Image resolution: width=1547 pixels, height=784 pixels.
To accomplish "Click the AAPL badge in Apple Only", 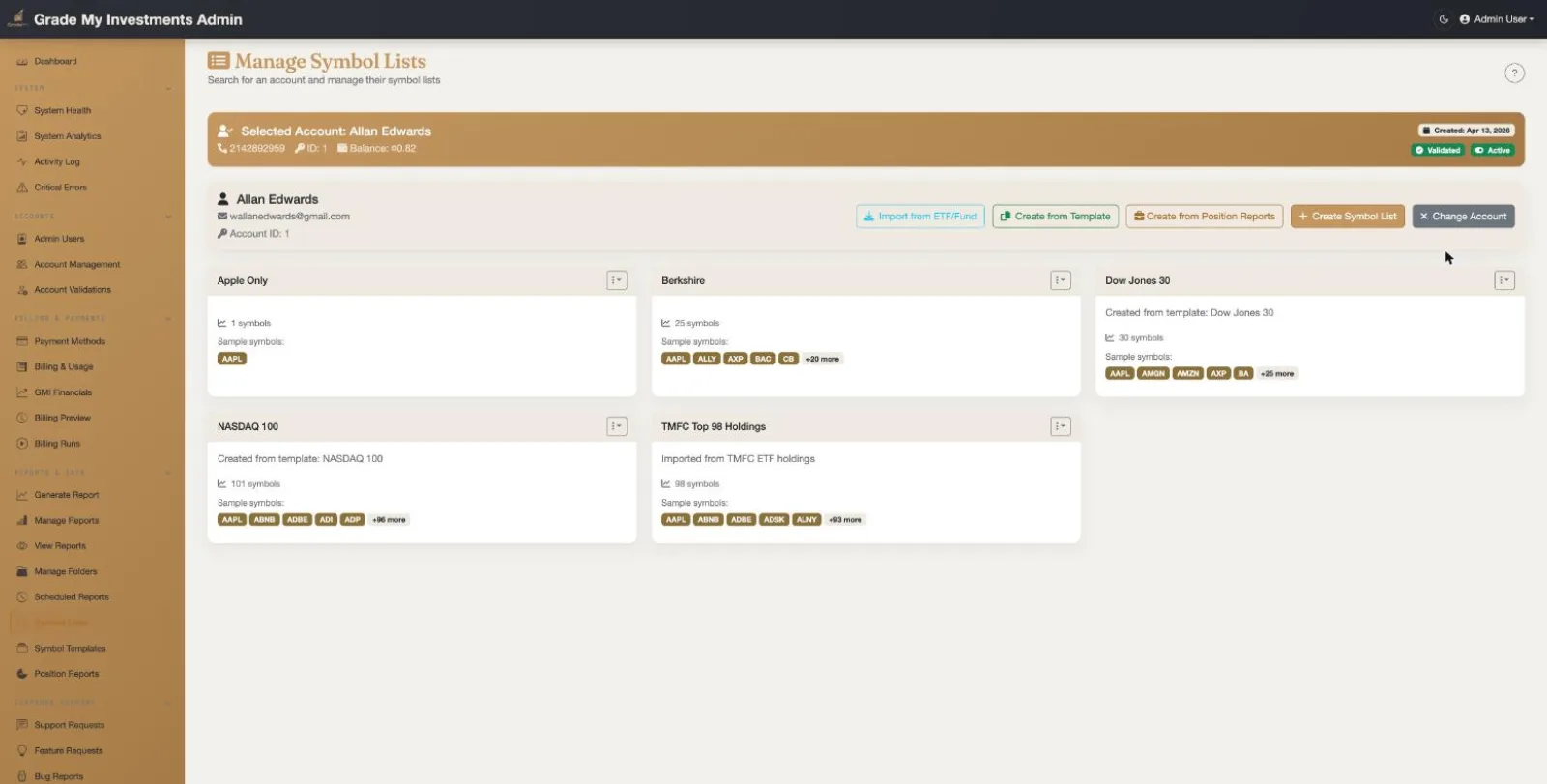I will [x=232, y=359].
